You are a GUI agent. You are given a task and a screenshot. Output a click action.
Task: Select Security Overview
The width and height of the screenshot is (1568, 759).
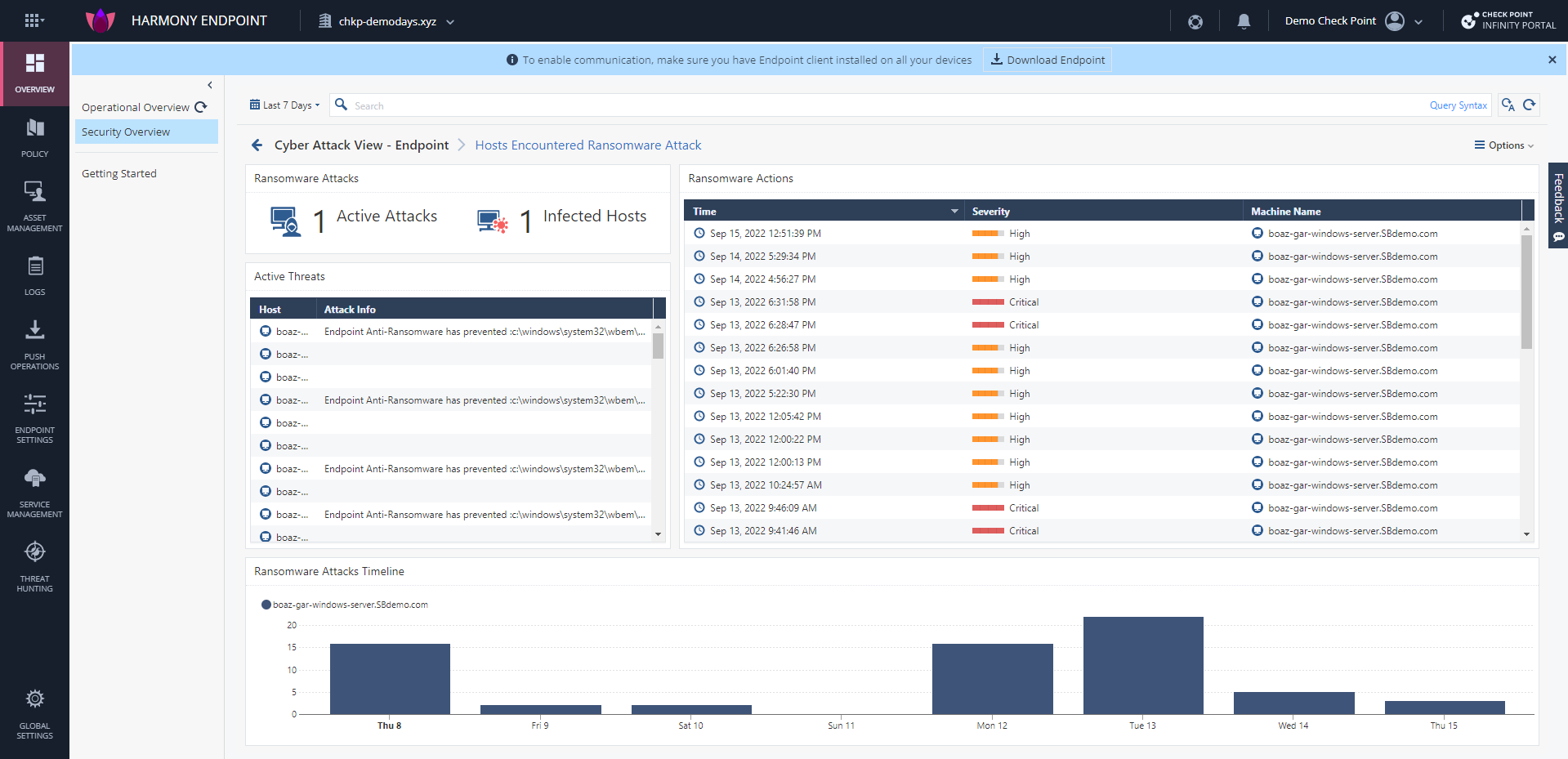[x=146, y=132]
